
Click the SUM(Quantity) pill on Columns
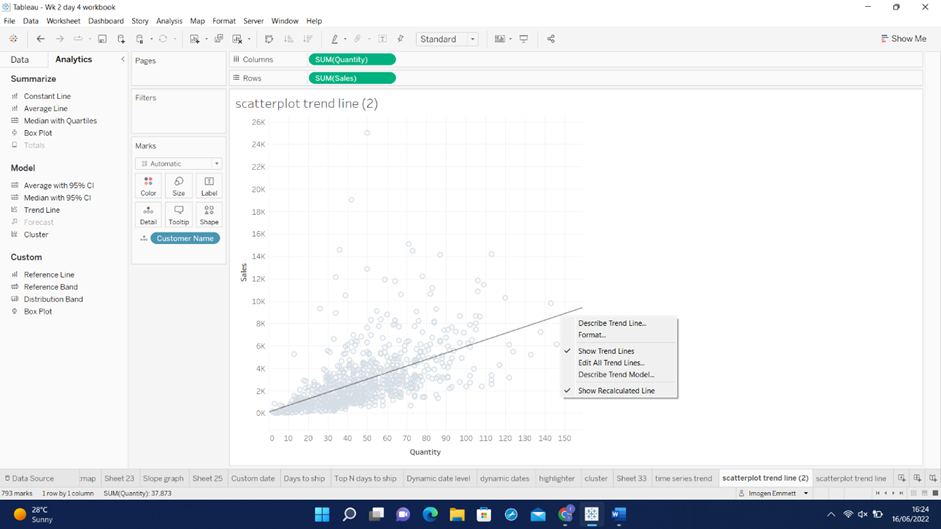352,60
